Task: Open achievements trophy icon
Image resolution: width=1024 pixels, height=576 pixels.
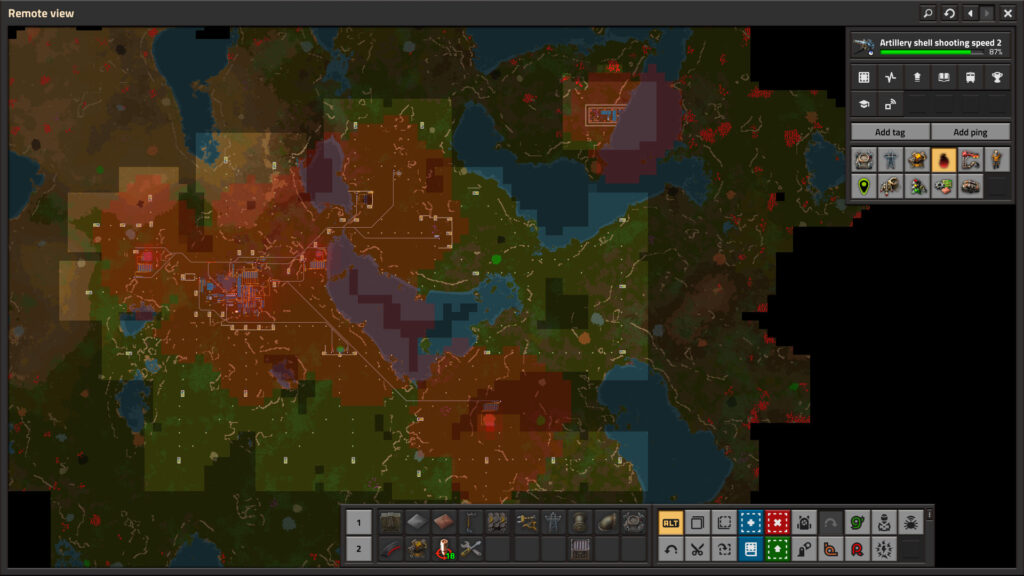Action: click(997, 78)
